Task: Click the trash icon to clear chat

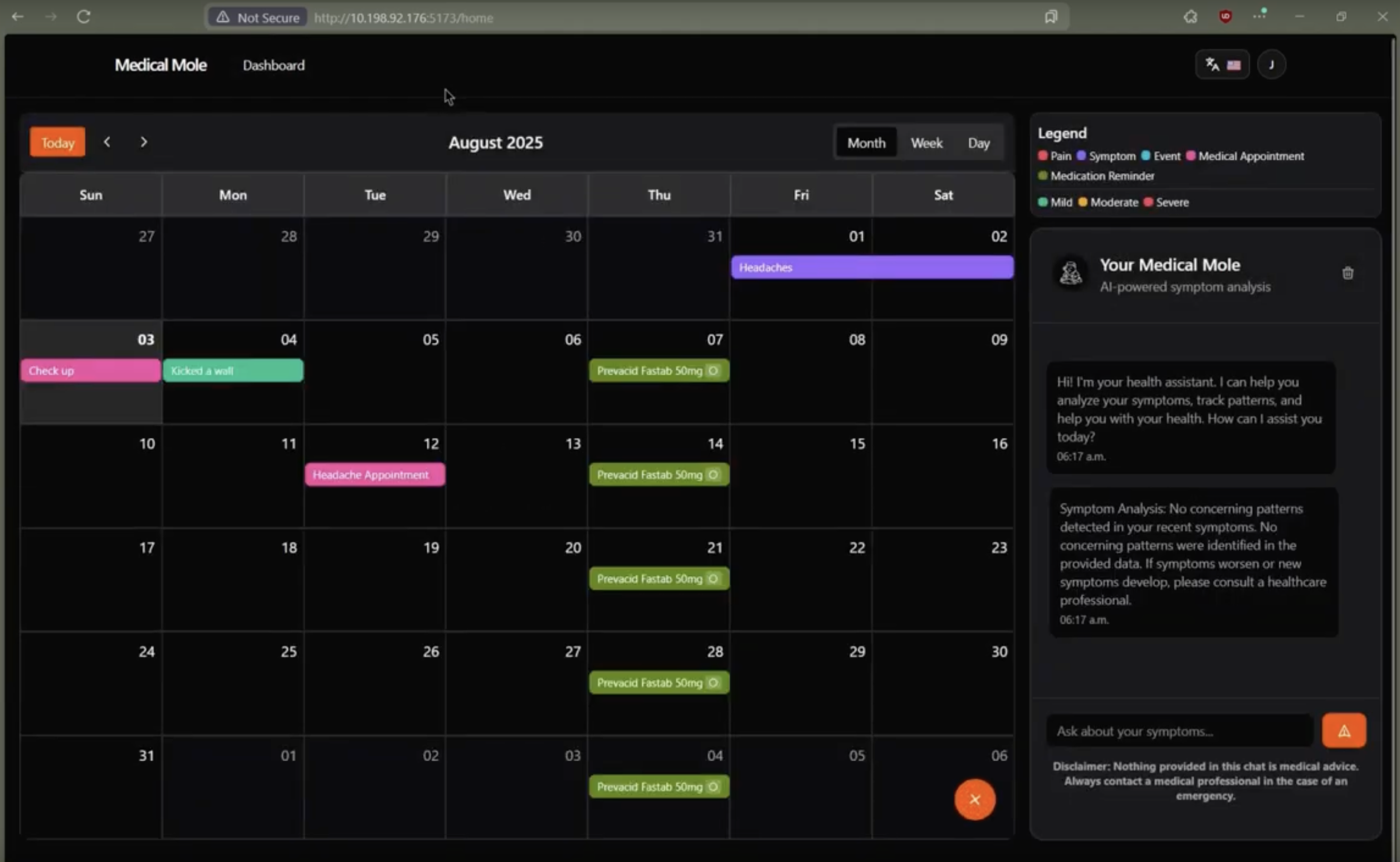Action: (1347, 273)
